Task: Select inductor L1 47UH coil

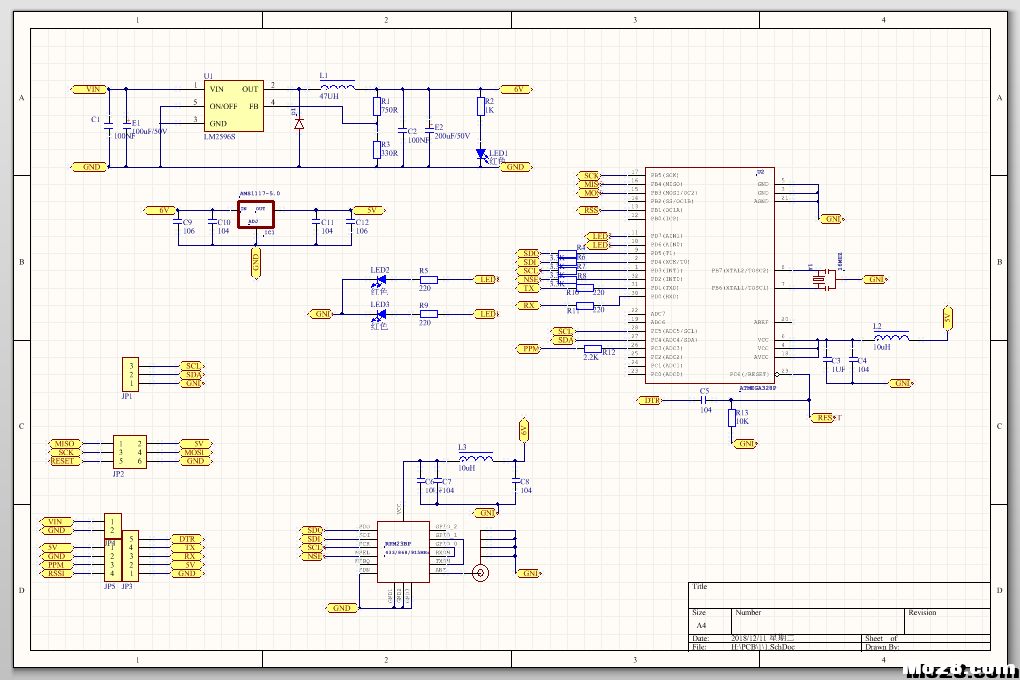Action: [338, 86]
